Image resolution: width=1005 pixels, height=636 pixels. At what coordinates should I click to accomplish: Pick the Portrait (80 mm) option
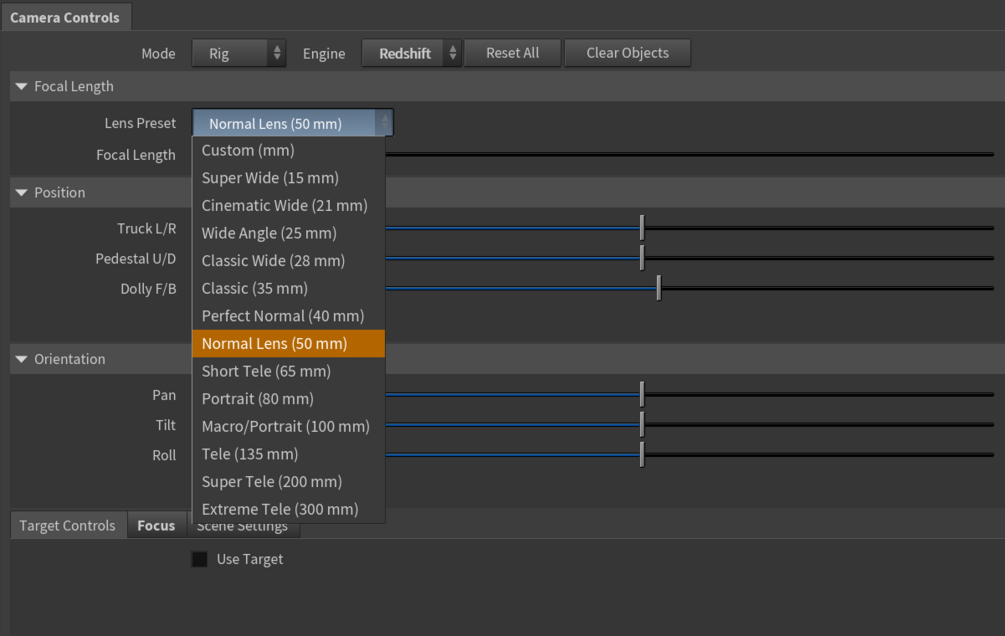point(257,399)
